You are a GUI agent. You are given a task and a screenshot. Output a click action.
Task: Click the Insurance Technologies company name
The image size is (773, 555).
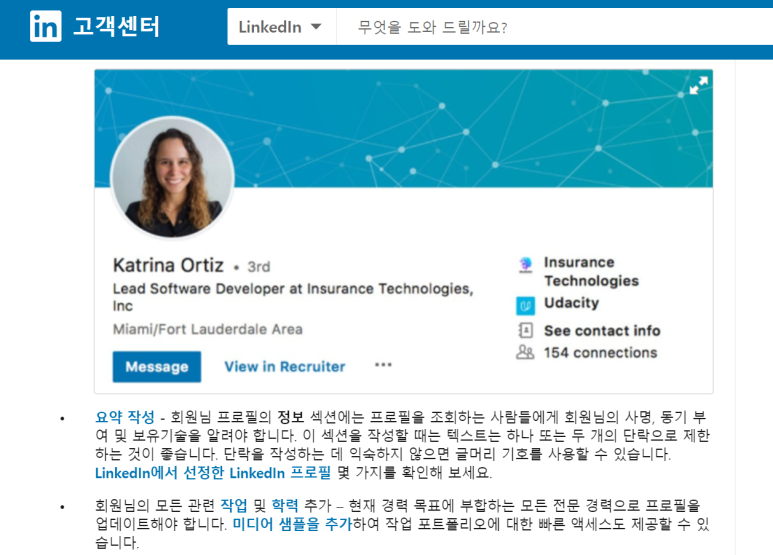click(591, 271)
